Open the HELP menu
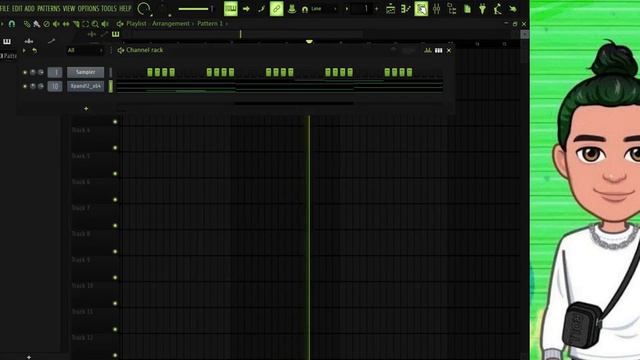This screenshot has height=360, width=640. coord(125,8)
